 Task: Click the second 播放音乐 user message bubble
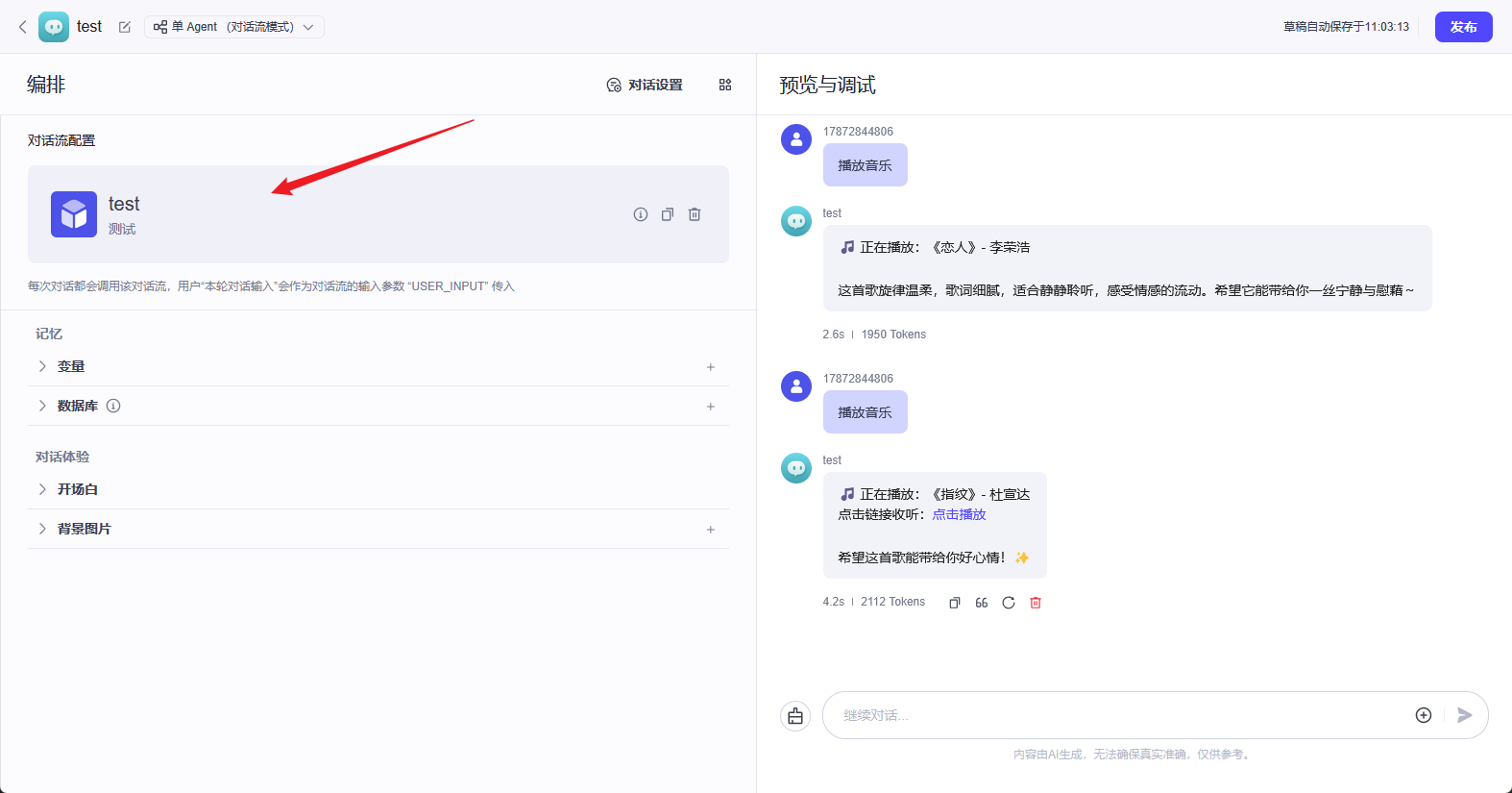866,412
